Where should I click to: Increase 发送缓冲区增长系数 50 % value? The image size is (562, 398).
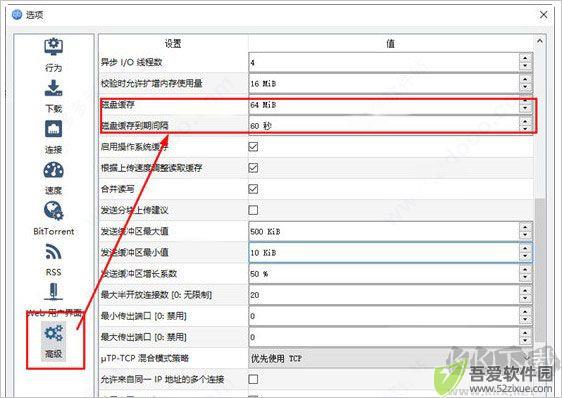(x=525, y=270)
